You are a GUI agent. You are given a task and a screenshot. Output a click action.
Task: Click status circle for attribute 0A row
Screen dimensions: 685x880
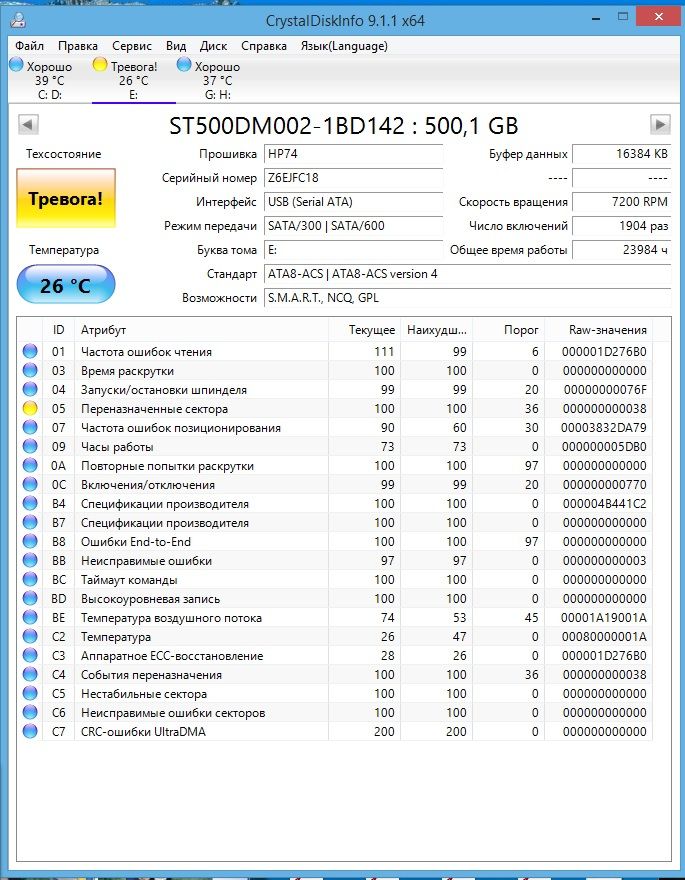30,466
